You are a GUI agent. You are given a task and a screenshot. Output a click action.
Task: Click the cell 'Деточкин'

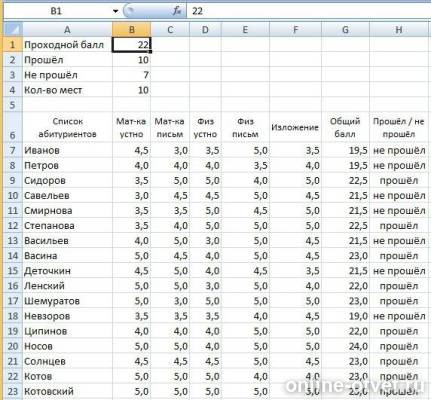[x=67, y=271]
